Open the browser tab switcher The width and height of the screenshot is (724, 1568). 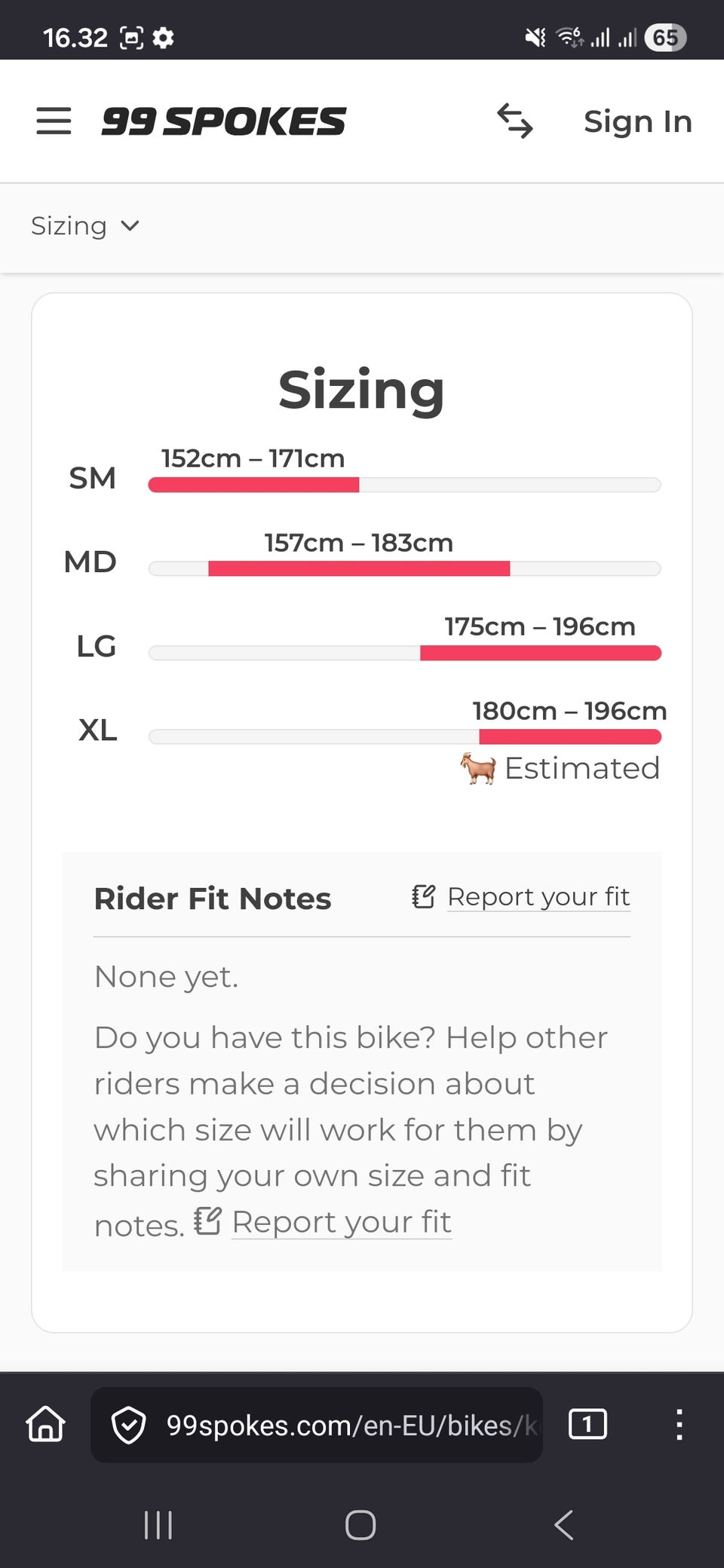(x=587, y=1425)
